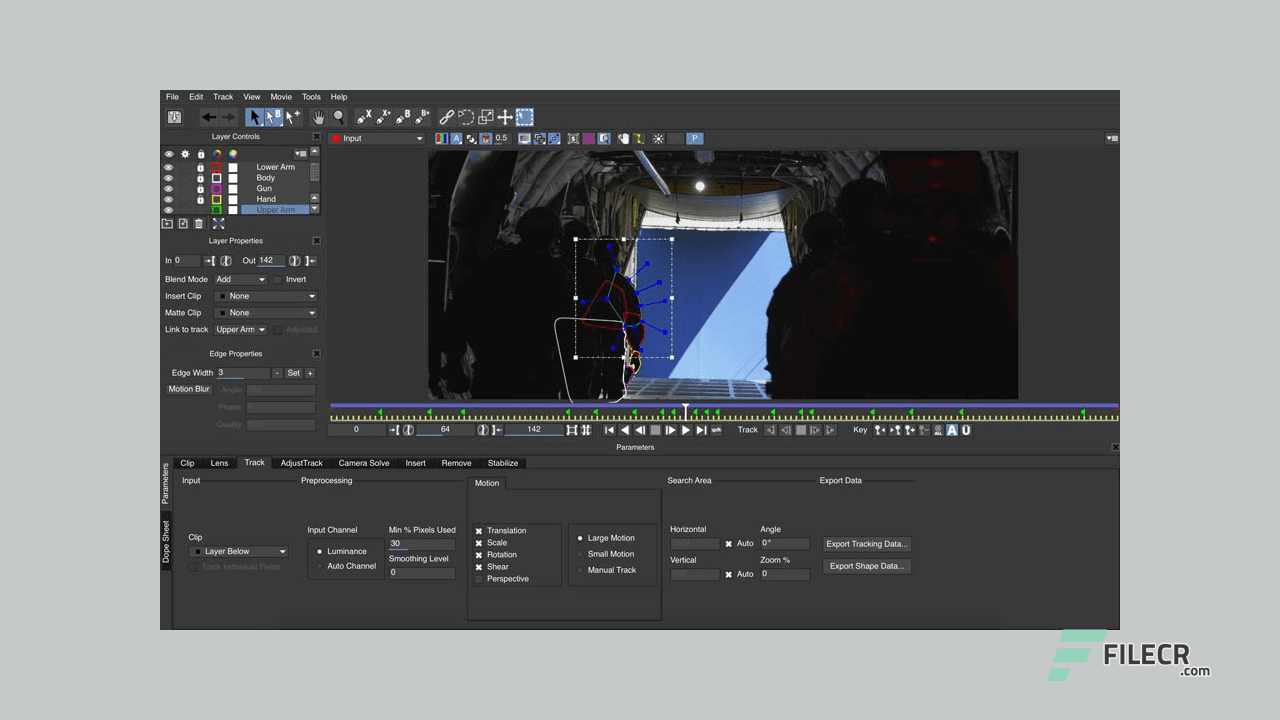Screen dimensions: 1280x720
Task: Select the Add Point tool
Action: click(x=291, y=117)
